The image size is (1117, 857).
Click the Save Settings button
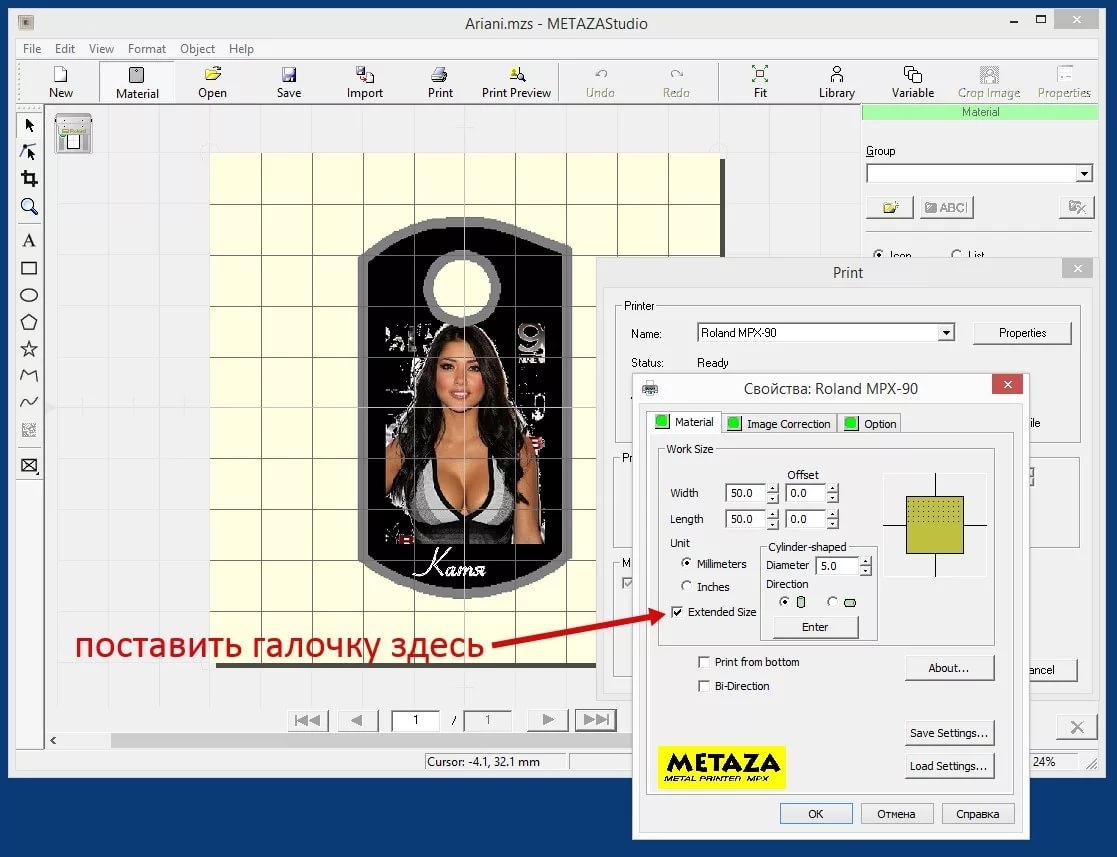949,733
